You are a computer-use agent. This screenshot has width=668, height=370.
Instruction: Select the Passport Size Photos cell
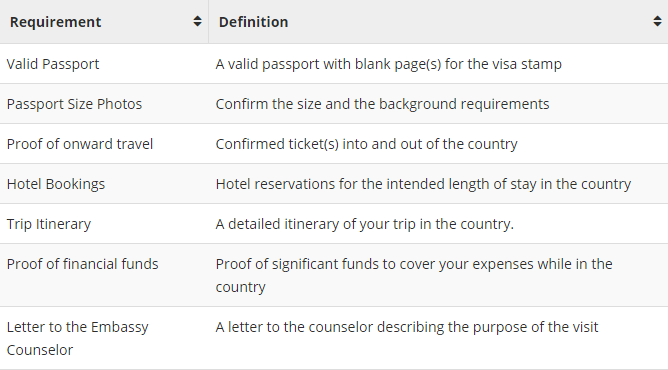coord(104,104)
